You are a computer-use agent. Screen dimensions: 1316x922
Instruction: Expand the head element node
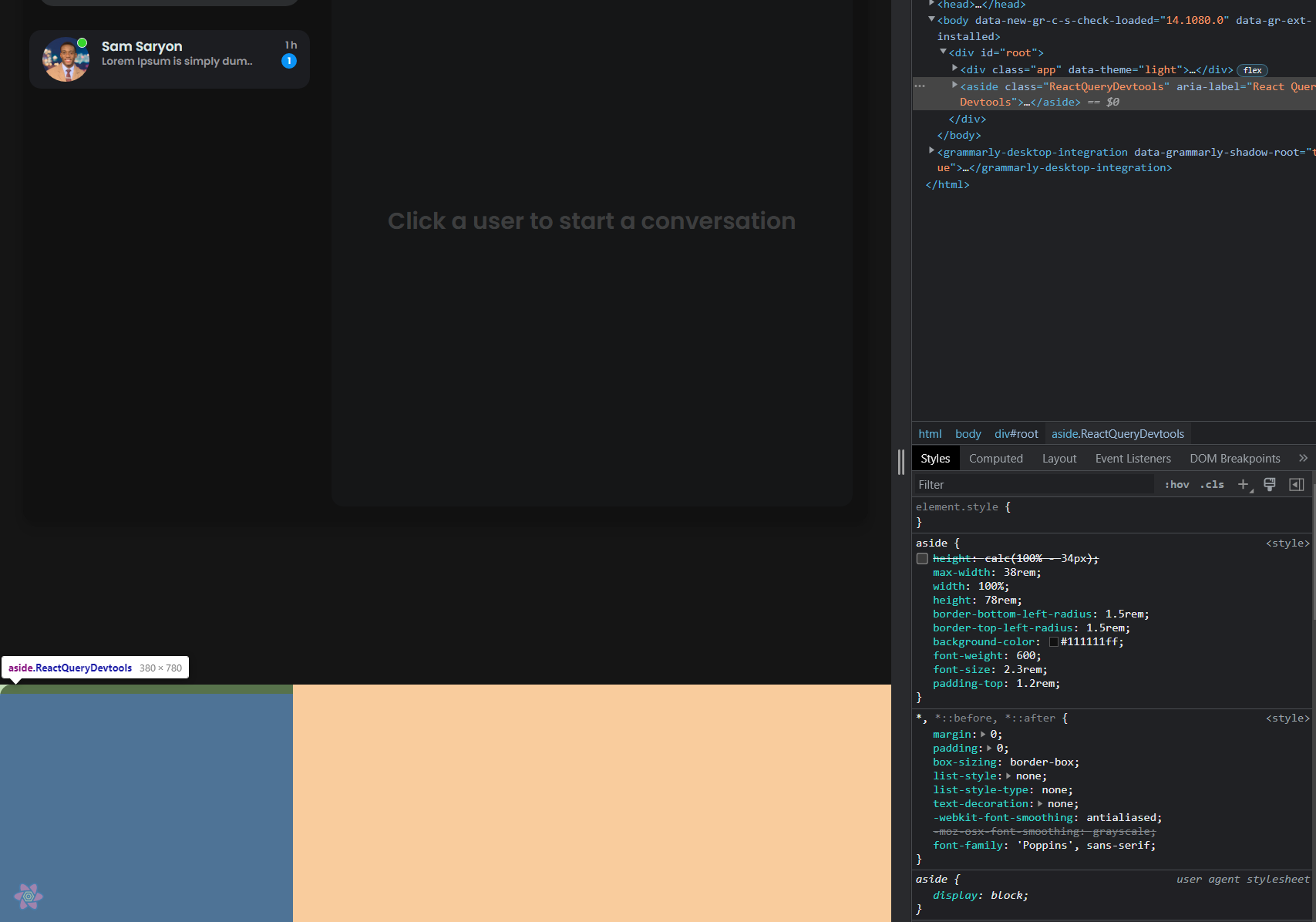[931, 4]
